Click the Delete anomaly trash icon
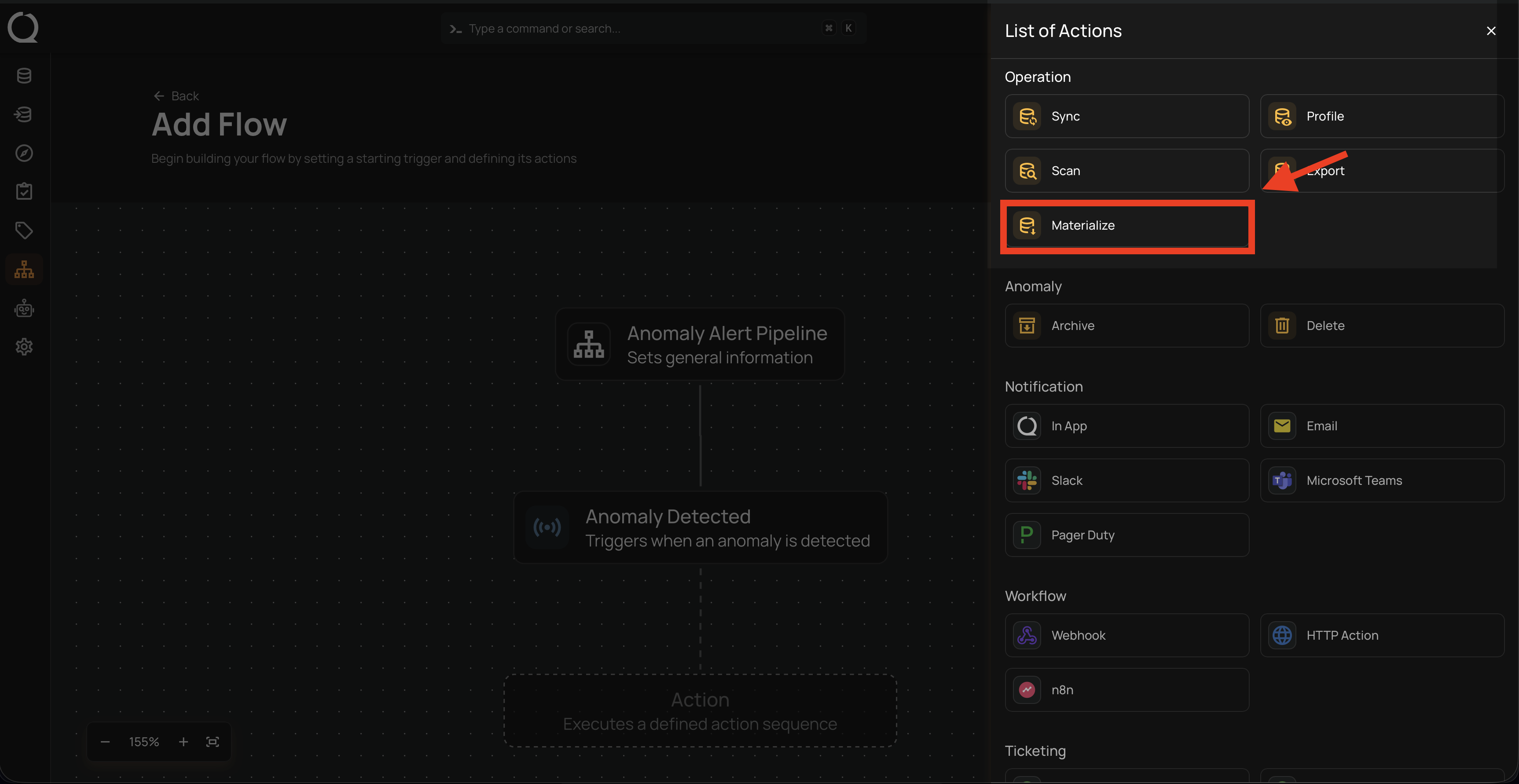Image resolution: width=1519 pixels, height=784 pixels. [1282, 326]
